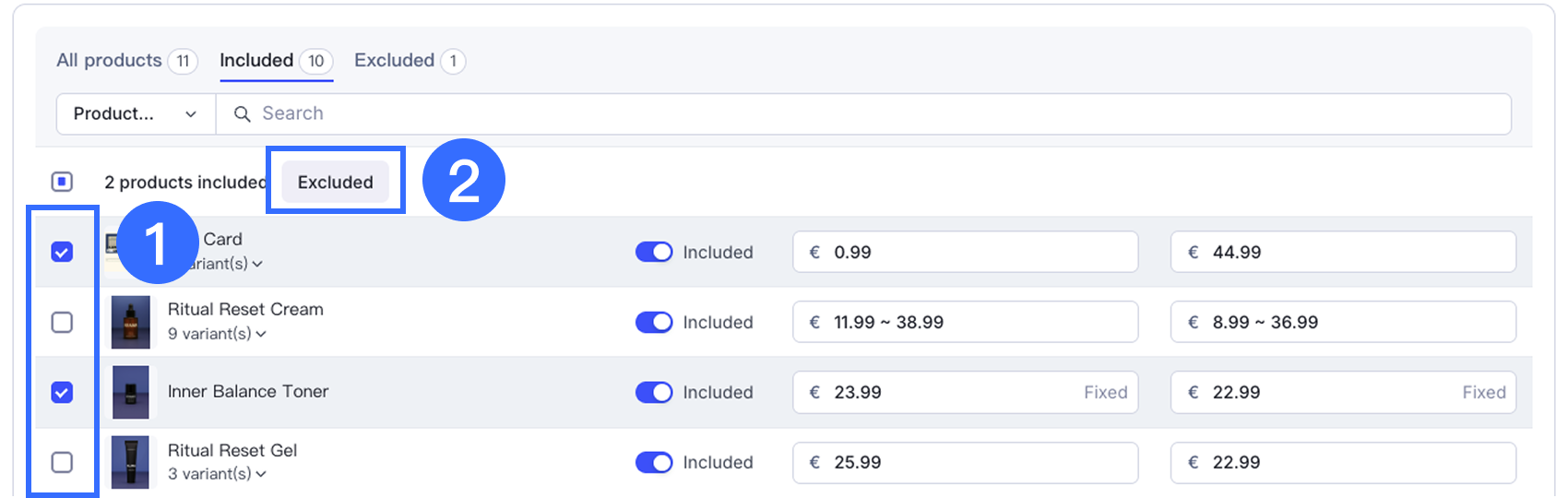
Task: Expand the 3 variant(s) list
Action: [218, 474]
